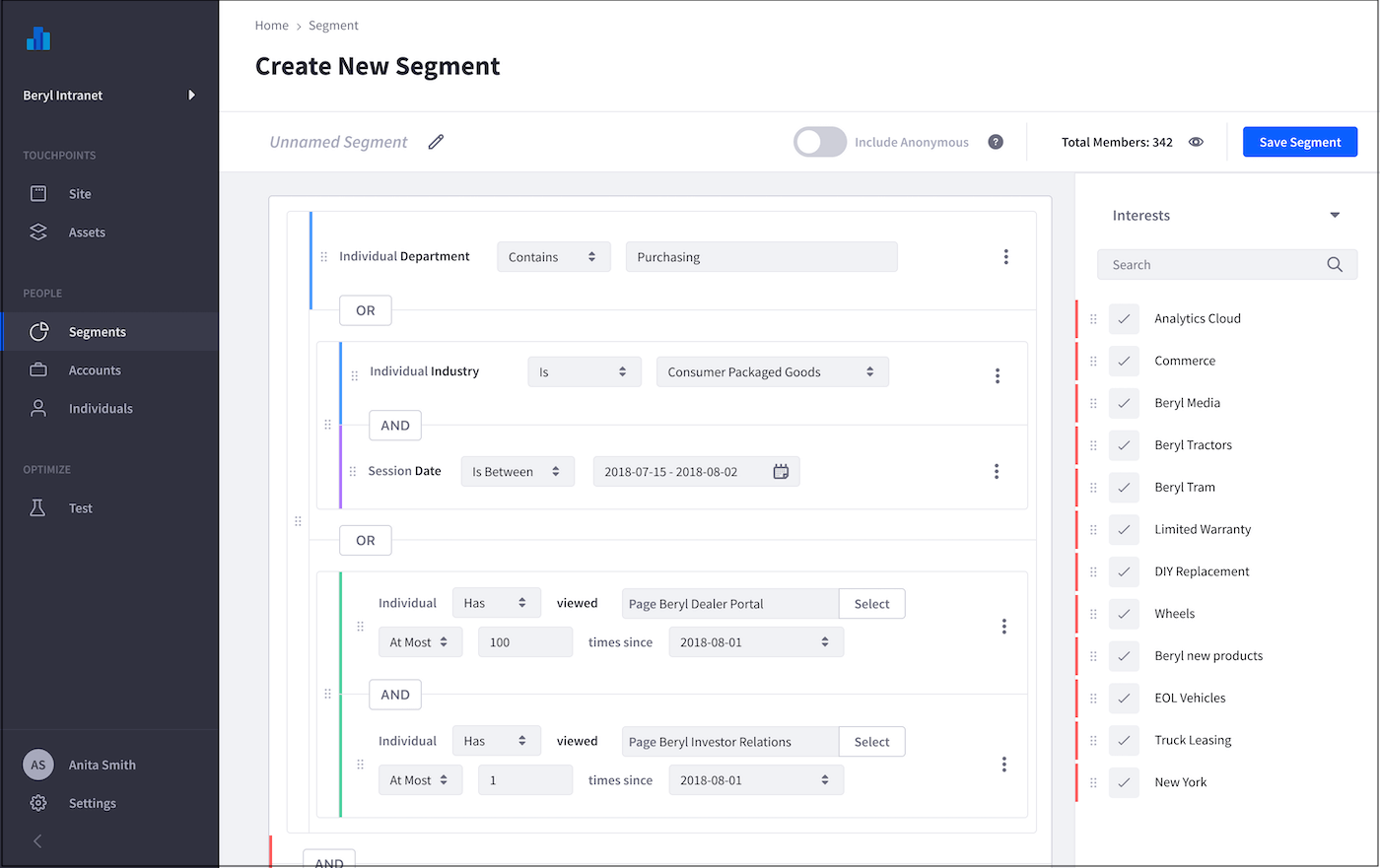Open the Contains operator dropdown

553,257
